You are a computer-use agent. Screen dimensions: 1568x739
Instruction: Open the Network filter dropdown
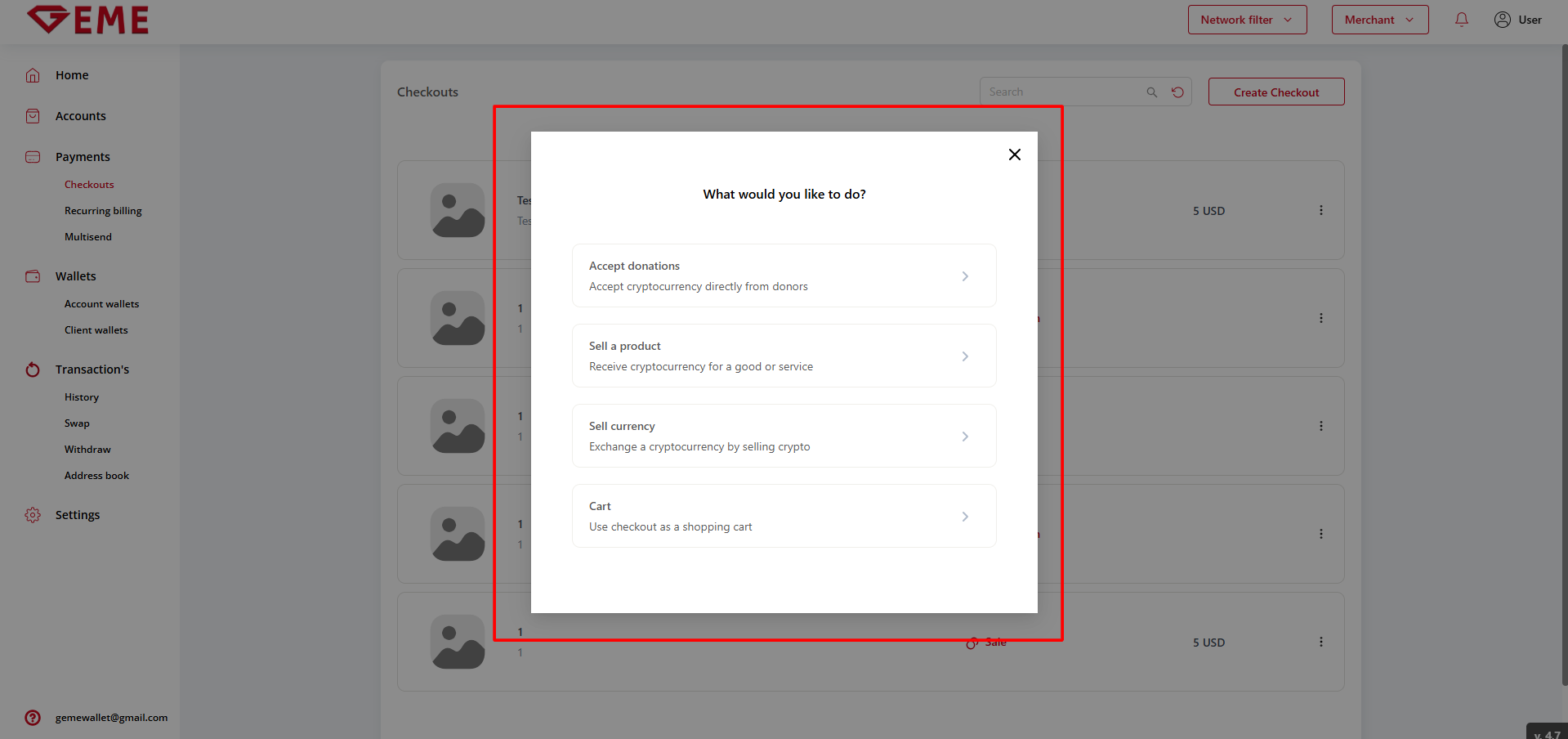(1247, 20)
